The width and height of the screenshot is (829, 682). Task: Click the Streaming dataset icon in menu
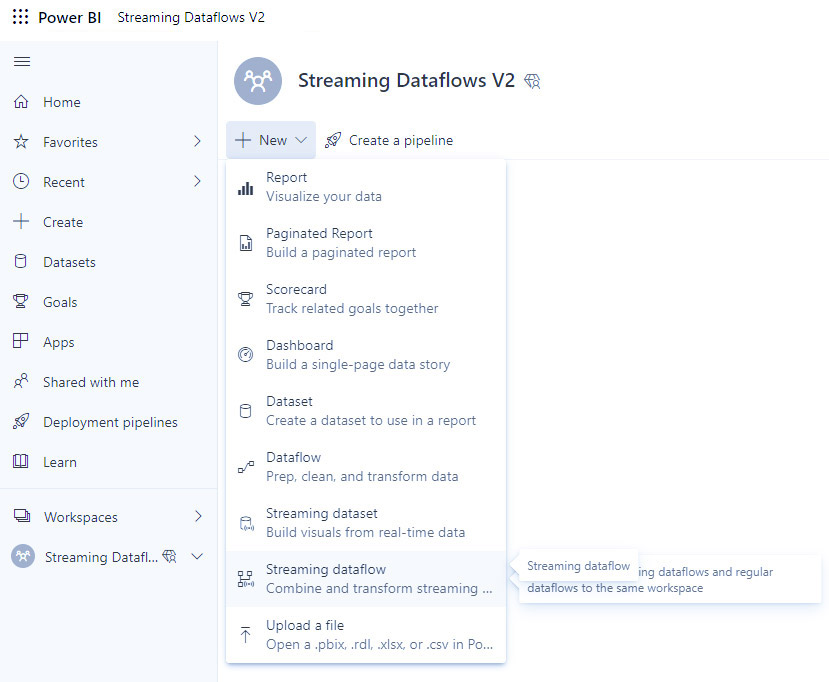[x=246, y=523]
